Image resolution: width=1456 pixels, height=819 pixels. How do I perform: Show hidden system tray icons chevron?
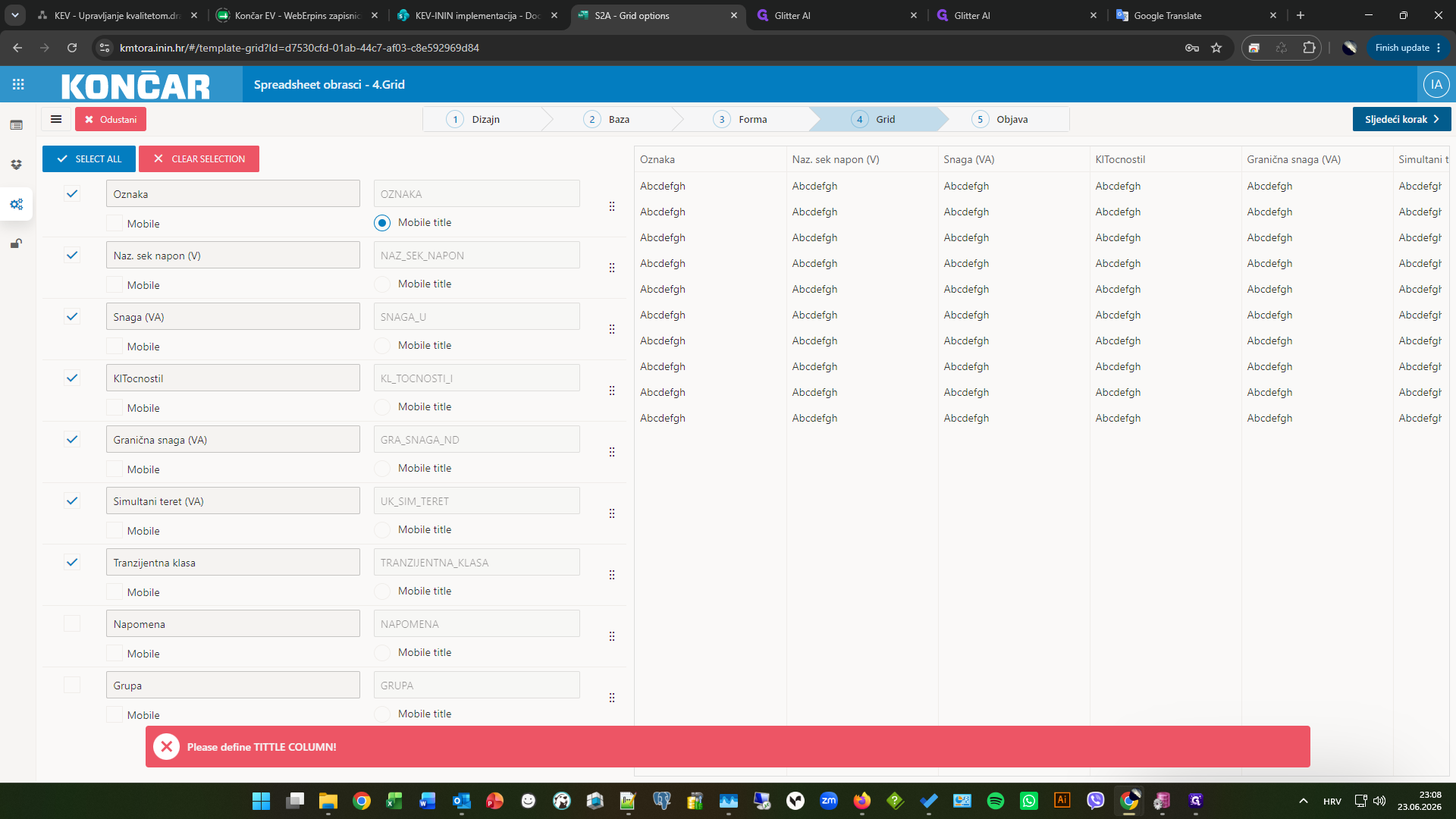pyautogui.click(x=1303, y=801)
